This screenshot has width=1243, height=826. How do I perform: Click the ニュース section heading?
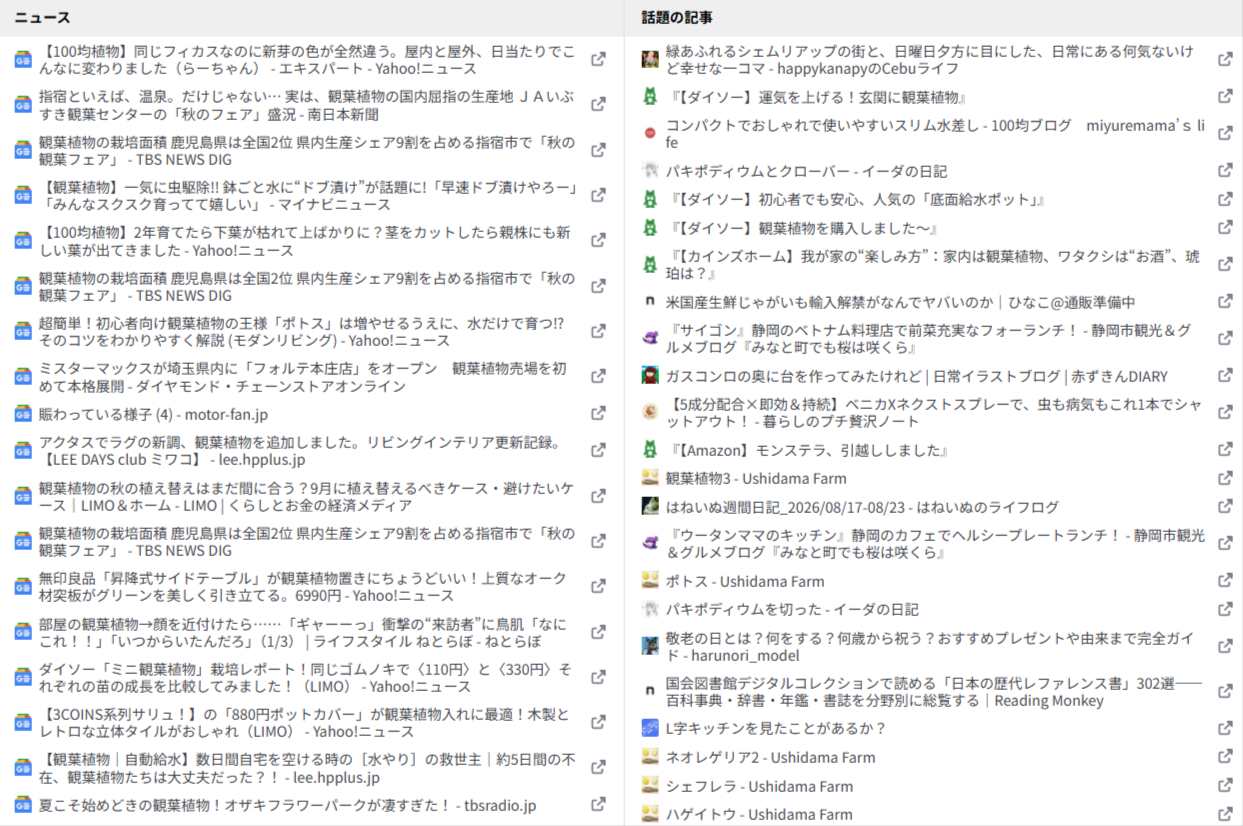(x=41, y=18)
